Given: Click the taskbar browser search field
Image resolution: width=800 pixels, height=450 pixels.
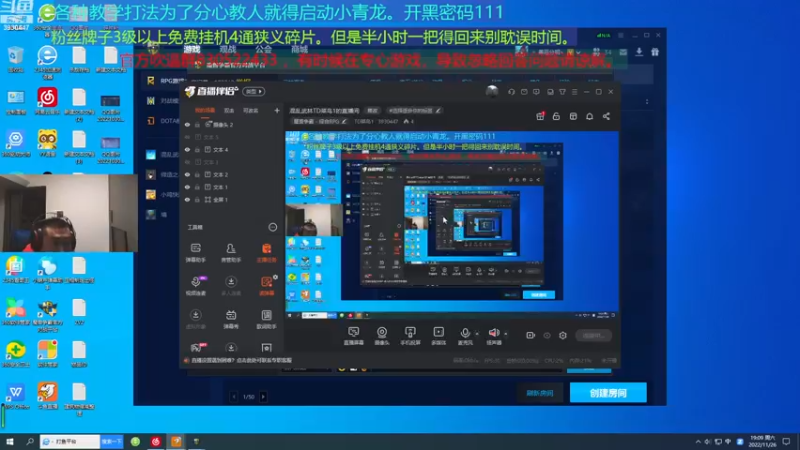Looking at the screenshot, I should (70, 441).
